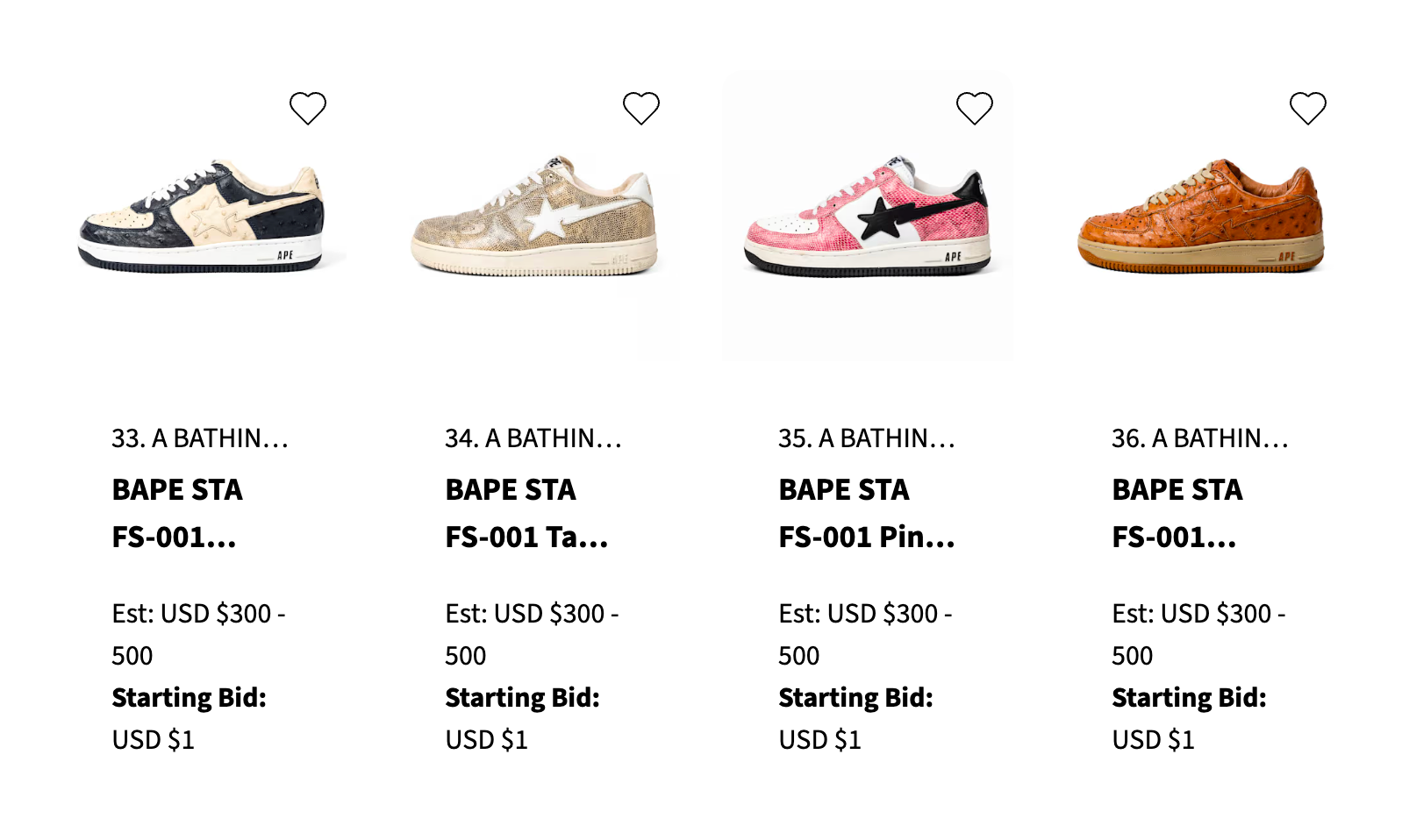Click the estimate text under lot 33

pos(198,633)
